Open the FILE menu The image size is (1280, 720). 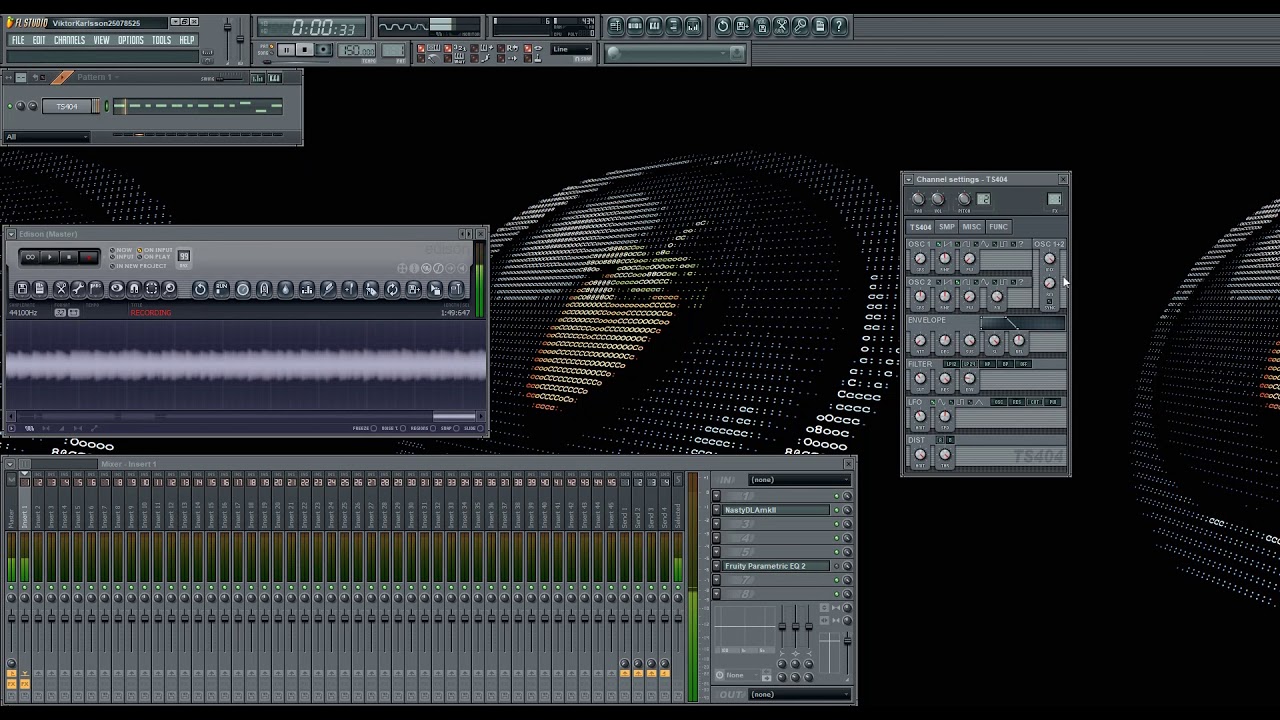[18, 41]
